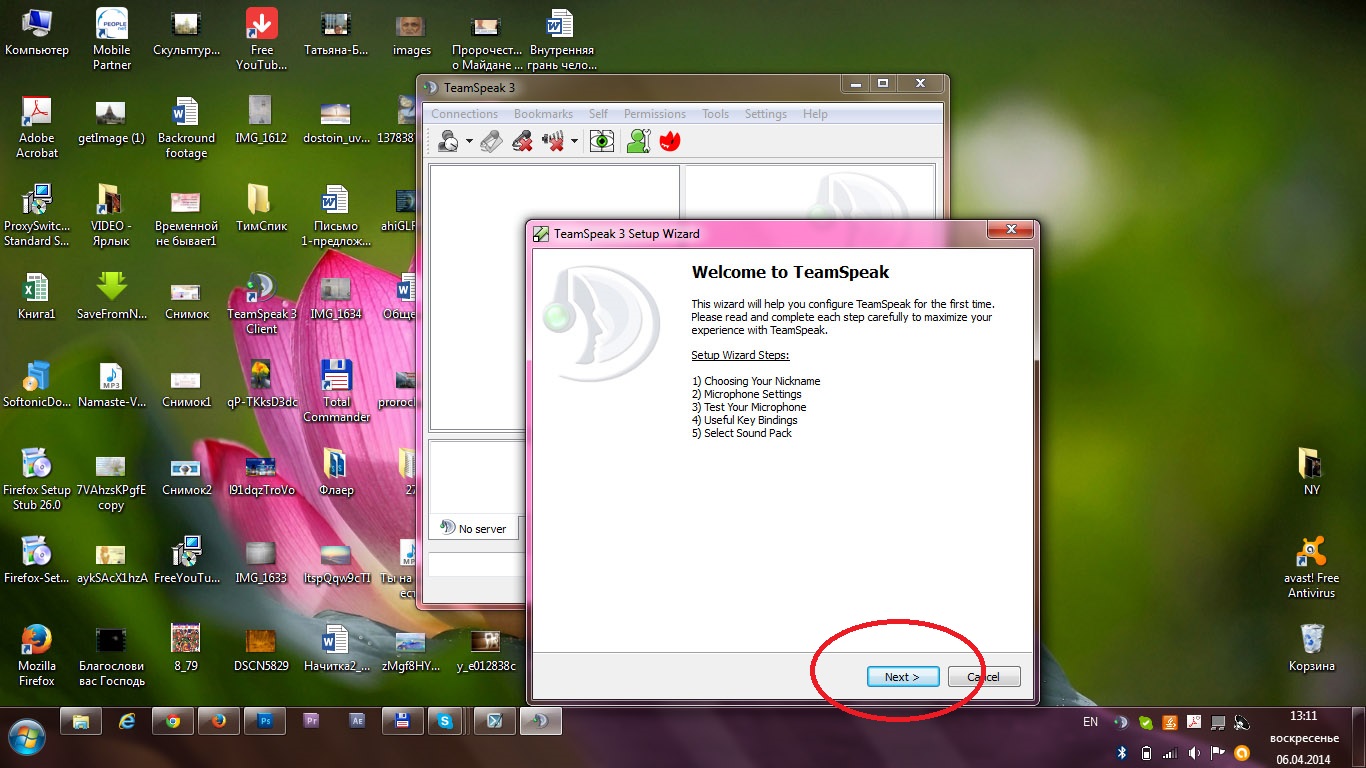Mute speakers using the toolbar icon

coord(553,141)
